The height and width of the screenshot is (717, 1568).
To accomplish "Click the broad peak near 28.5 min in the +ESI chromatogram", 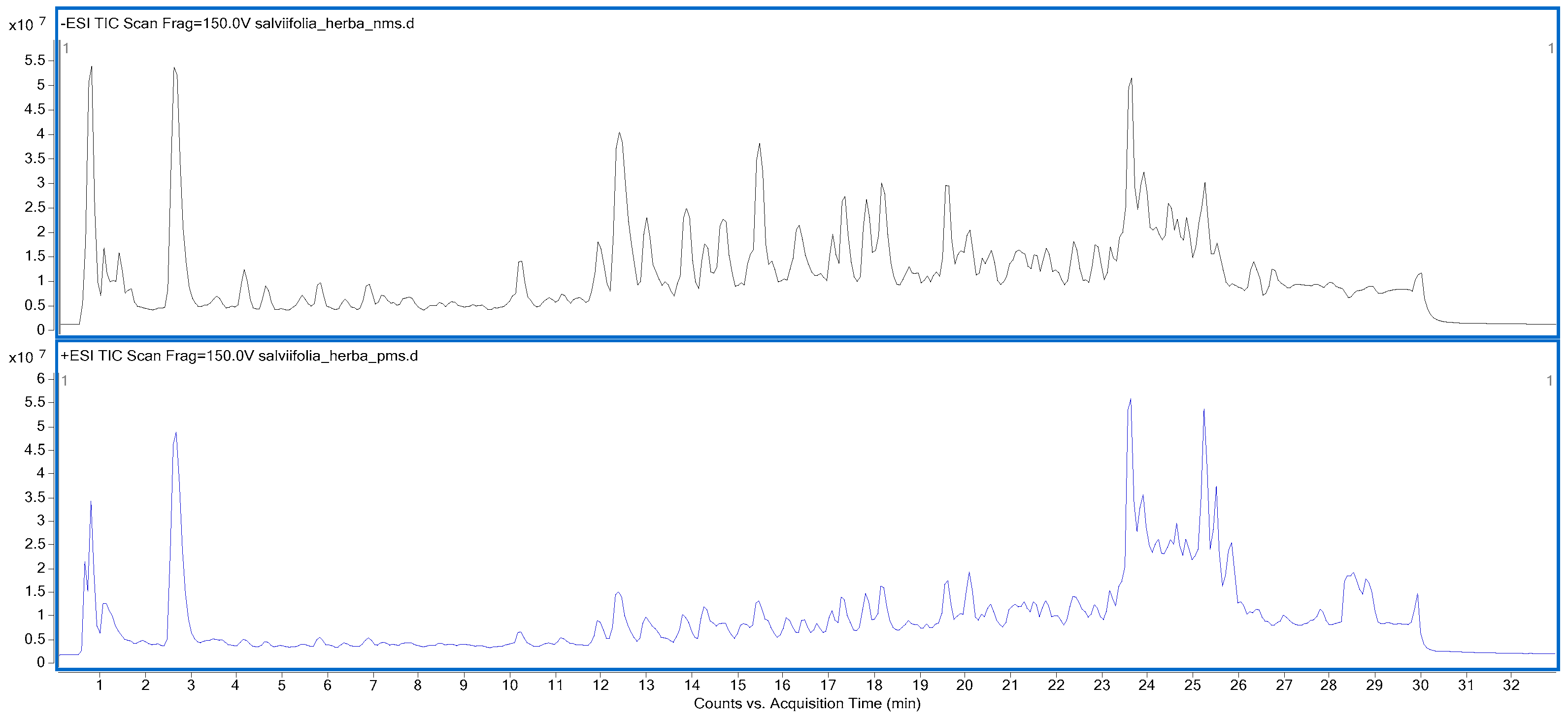I will point(1353,574).
